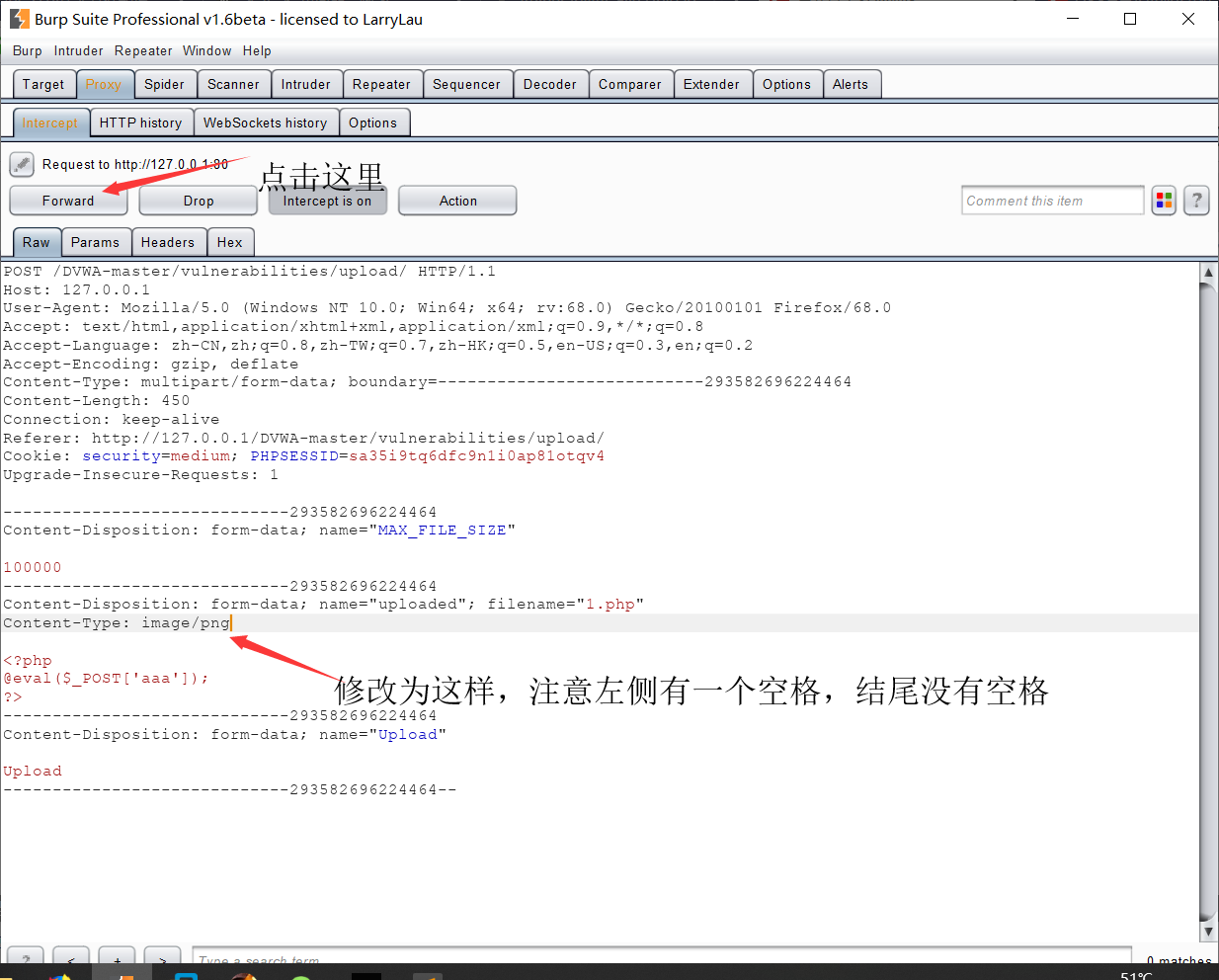Image resolution: width=1219 pixels, height=980 pixels.
Task: Click the User-Agent header line
Action: [x=447, y=307]
